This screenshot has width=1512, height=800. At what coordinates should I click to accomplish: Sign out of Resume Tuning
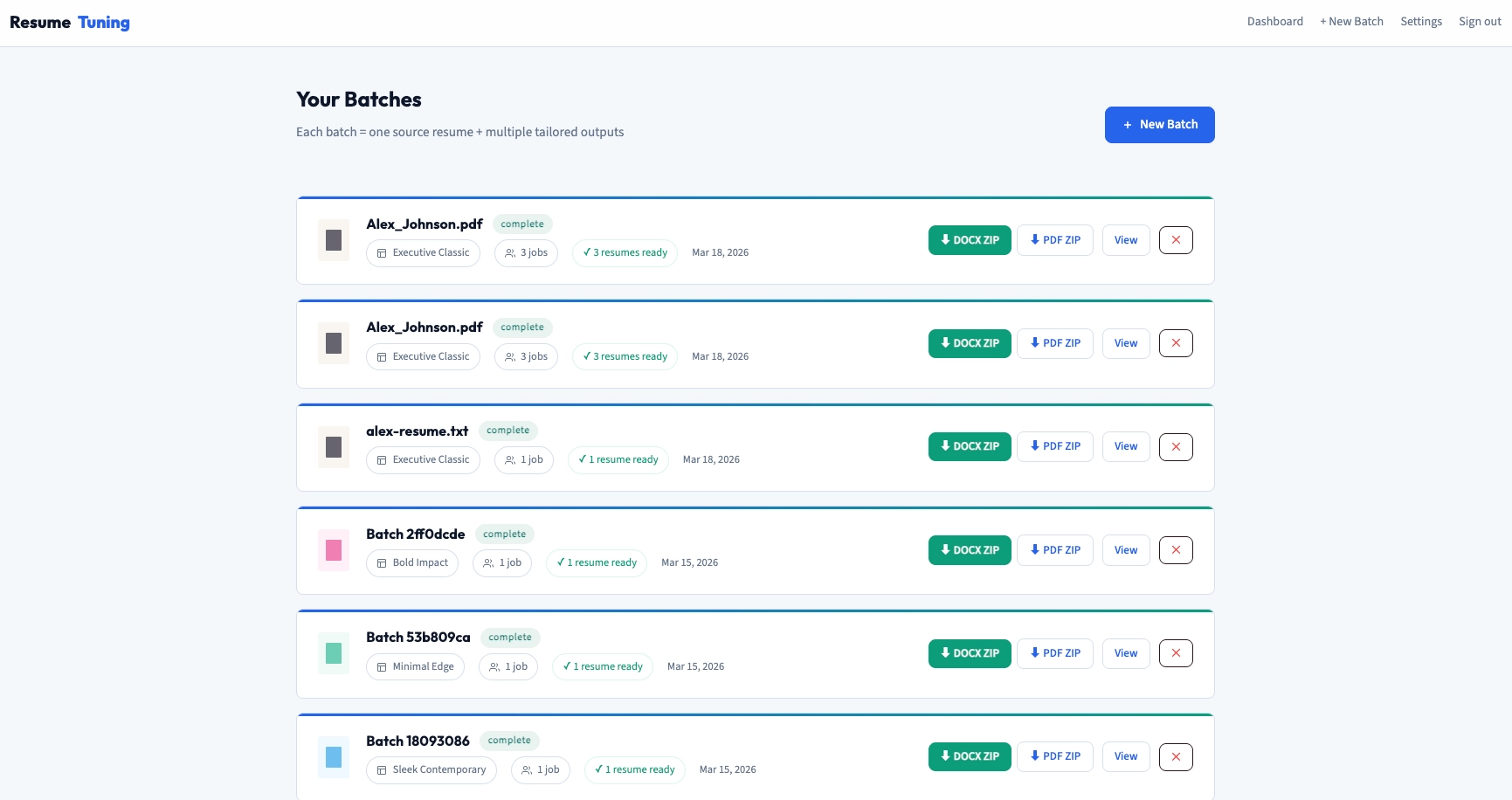(1480, 21)
